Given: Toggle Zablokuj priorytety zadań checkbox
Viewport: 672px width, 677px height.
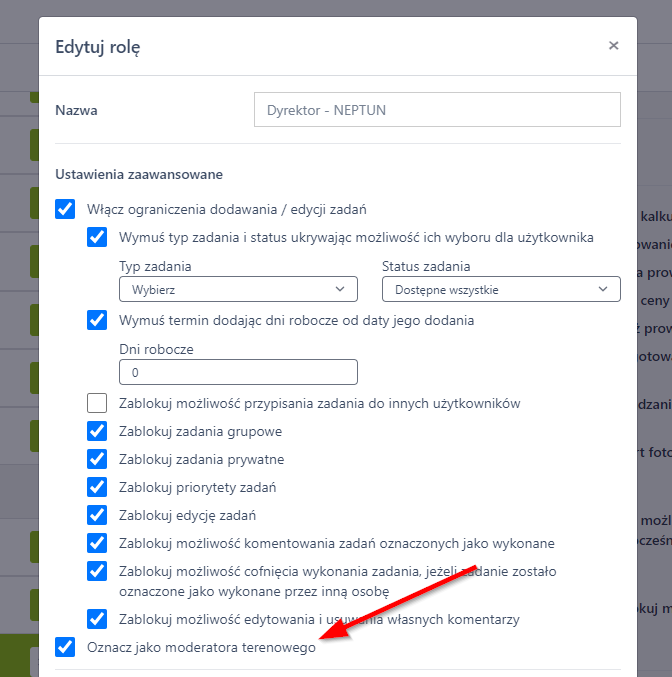Looking at the screenshot, I should pyautogui.click(x=97, y=487).
